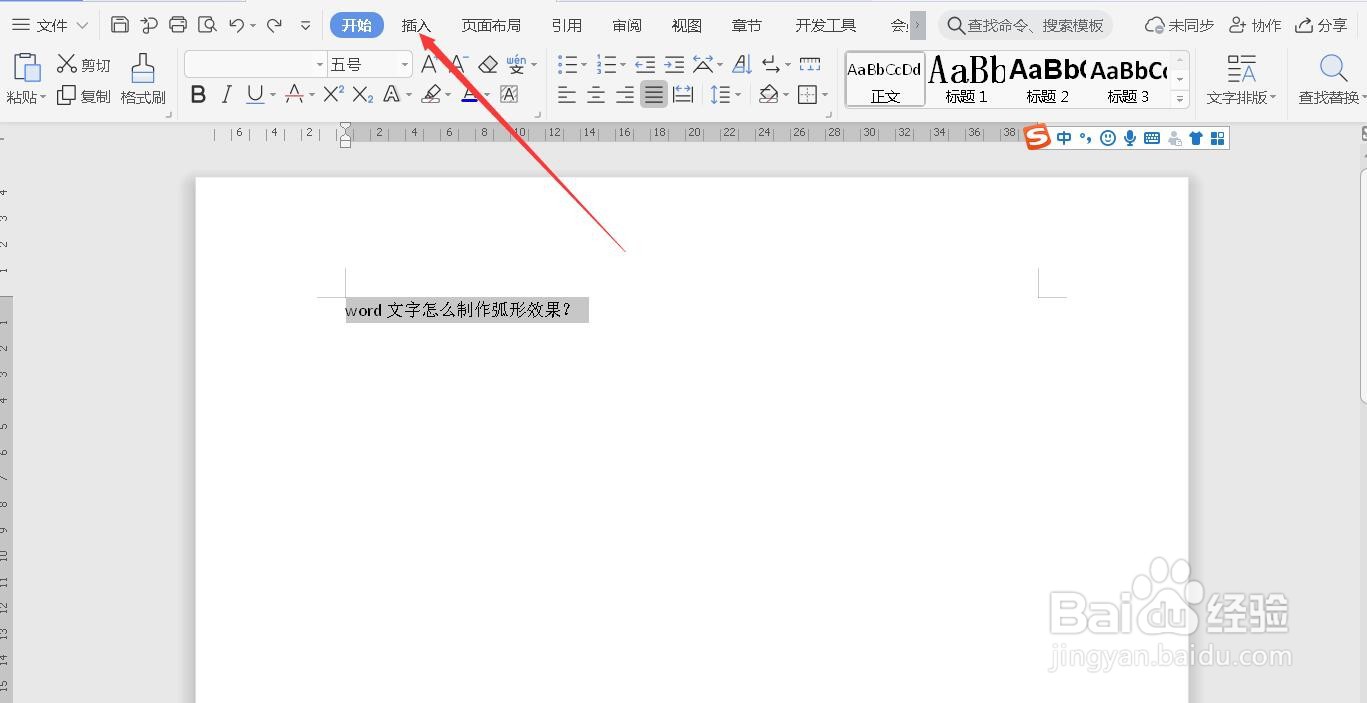
Task: Open the Sogou soft keyboard icon
Action: point(1152,138)
